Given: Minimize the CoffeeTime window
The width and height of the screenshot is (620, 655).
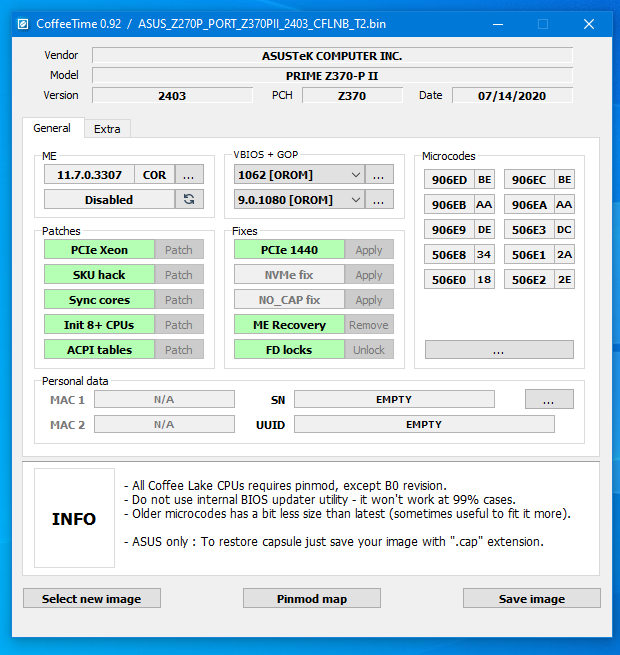Looking at the screenshot, I should [x=498, y=24].
